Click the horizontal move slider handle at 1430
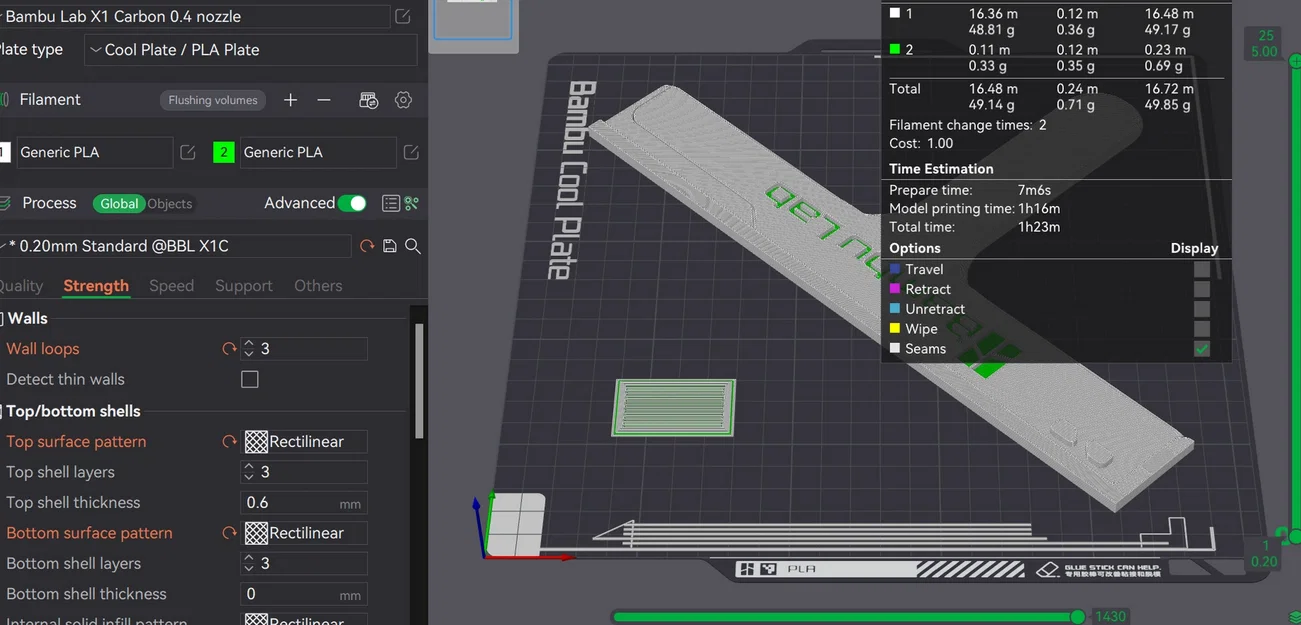This screenshot has height=625, width=1301. point(1078,617)
